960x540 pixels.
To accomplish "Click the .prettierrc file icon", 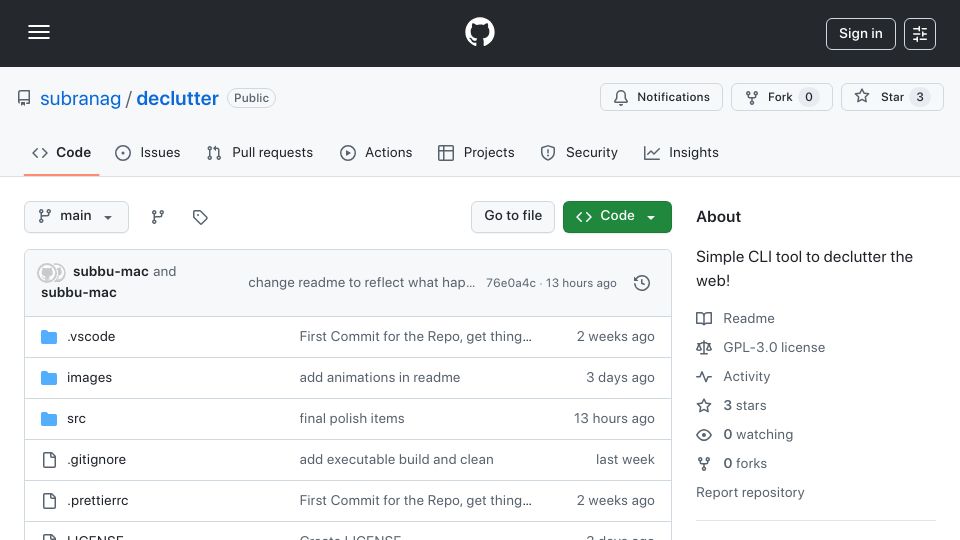I will [49, 501].
